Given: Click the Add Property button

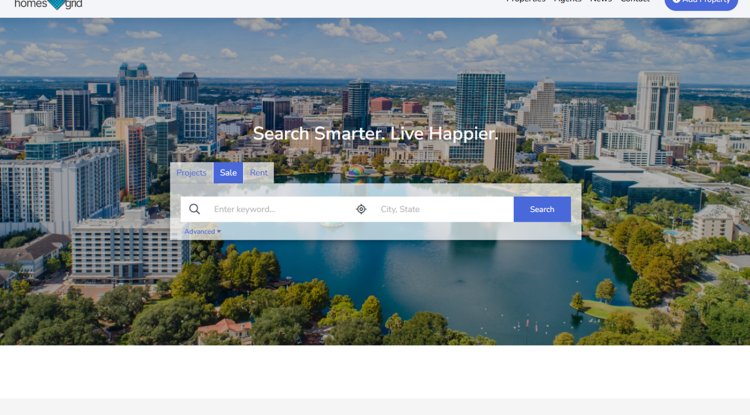Looking at the screenshot, I should 701,3.
